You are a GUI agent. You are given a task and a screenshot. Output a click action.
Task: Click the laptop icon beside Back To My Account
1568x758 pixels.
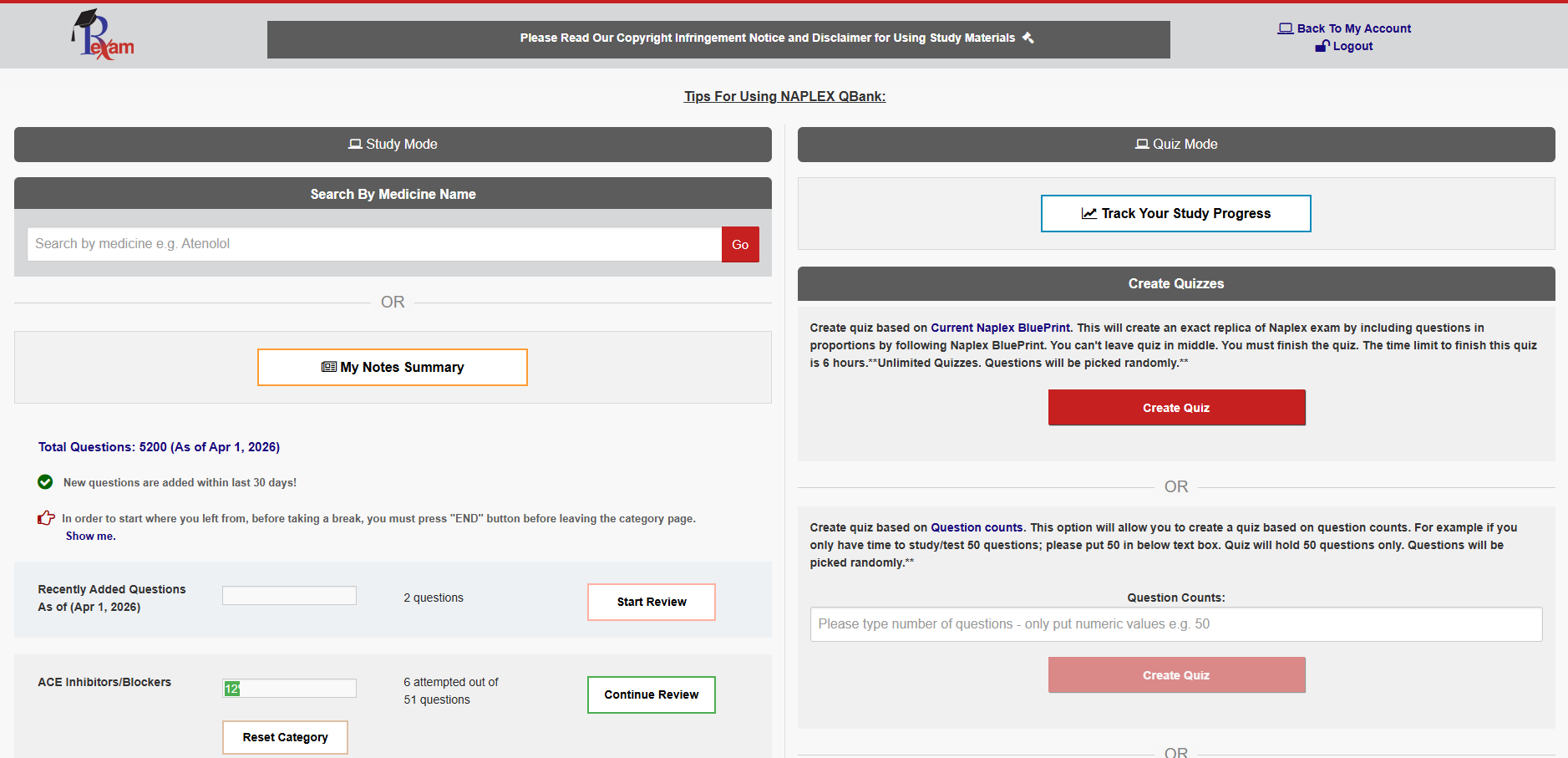pyautogui.click(x=1285, y=28)
